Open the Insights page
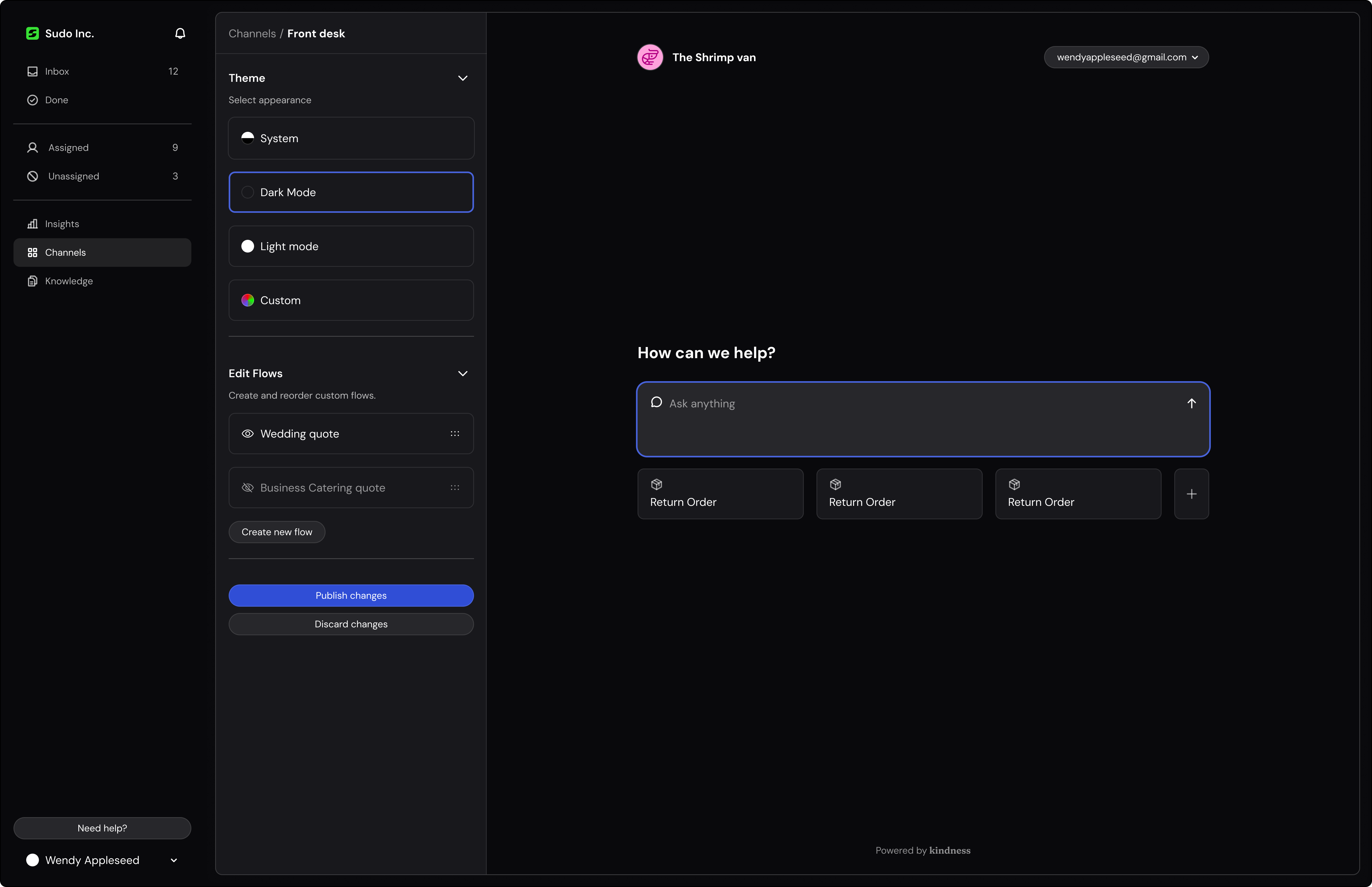Image resolution: width=1372 pixels, height=887 pixels. click(x=102, y=224)
